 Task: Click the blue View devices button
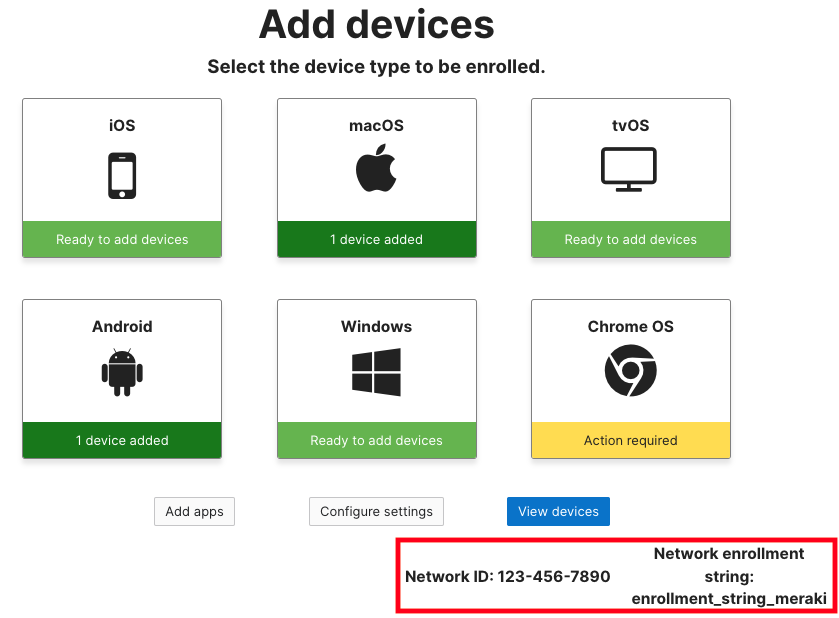[558, 511]
